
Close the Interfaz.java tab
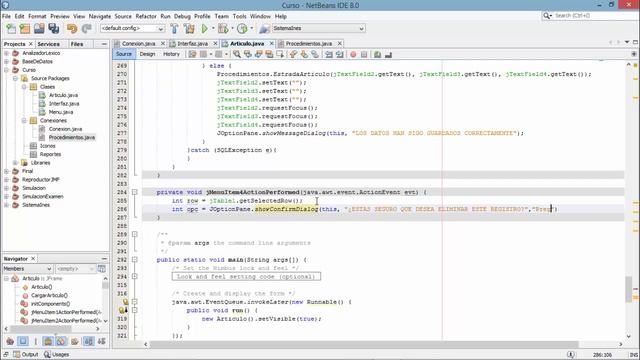pyautogui.click(x=216, y=43)
